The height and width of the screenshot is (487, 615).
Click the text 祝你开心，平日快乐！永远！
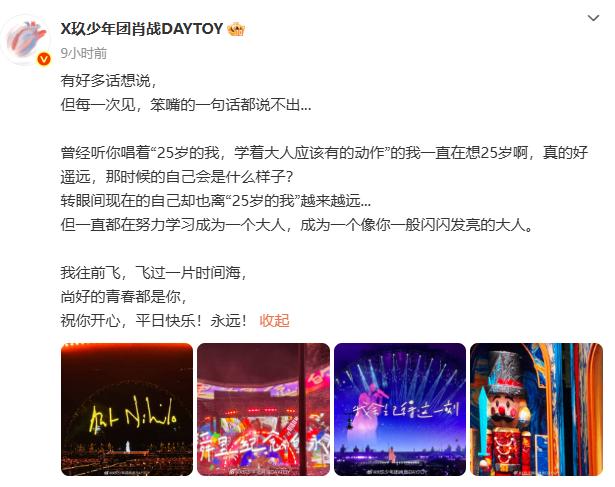click(154, 321)
